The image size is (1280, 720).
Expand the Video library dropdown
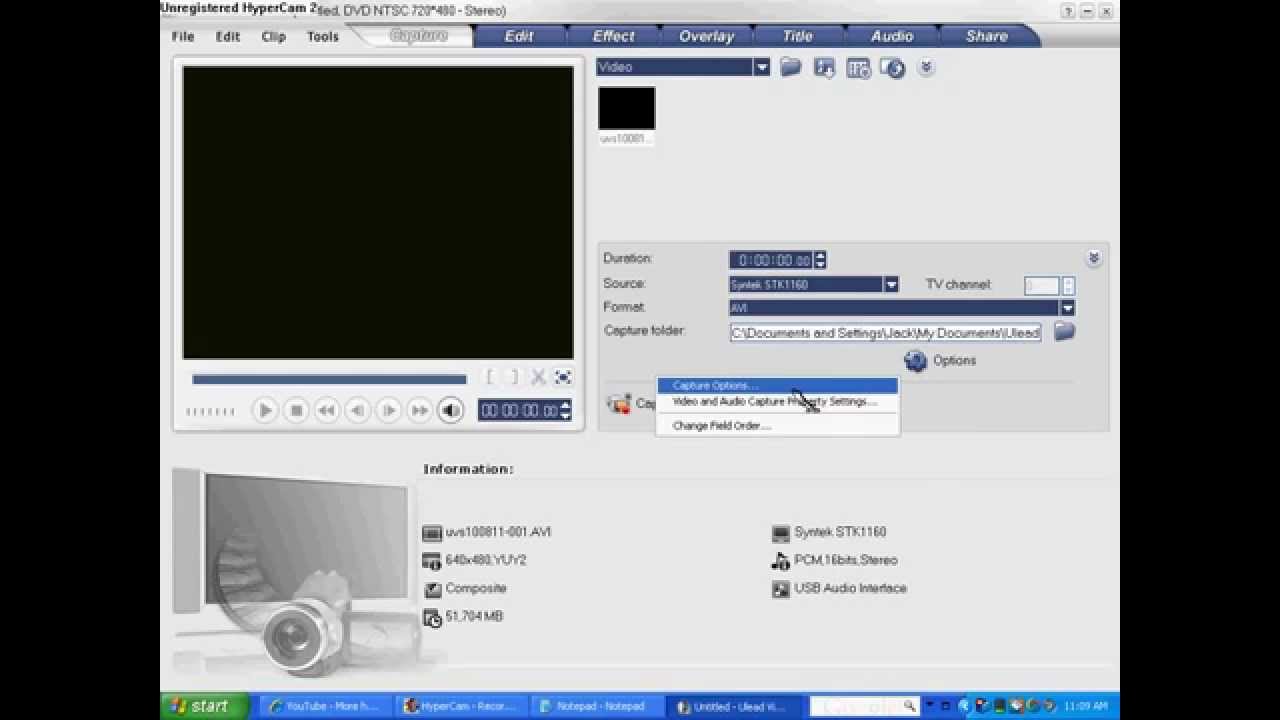coord(762,67)
